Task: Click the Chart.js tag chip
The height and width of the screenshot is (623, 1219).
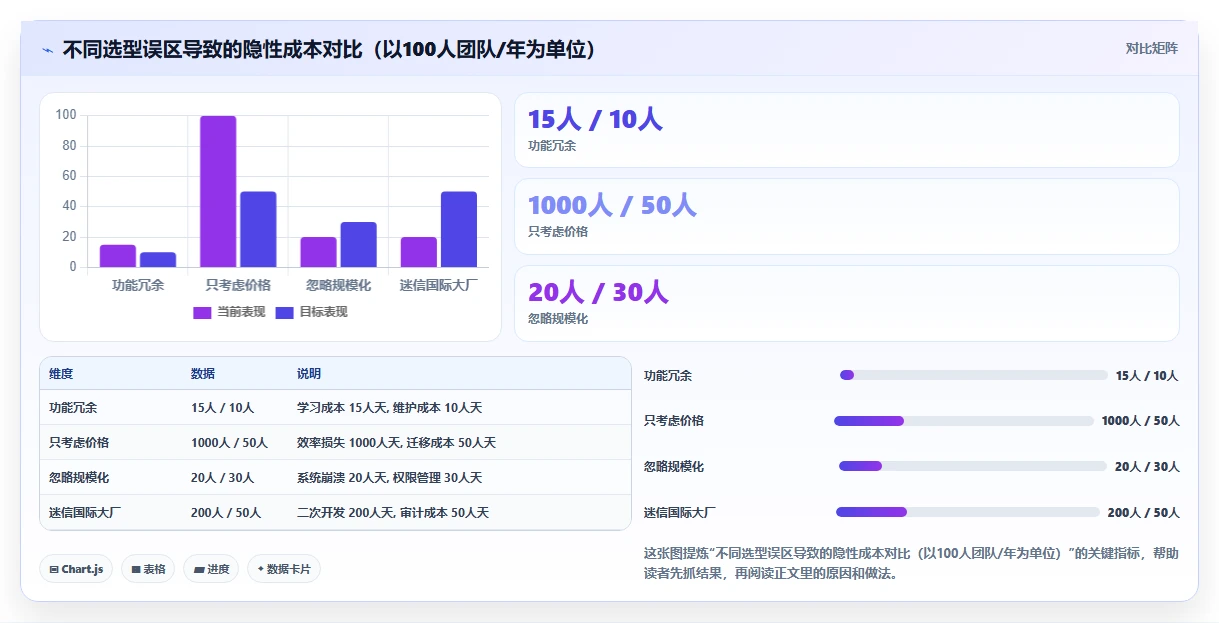Action: click(76, 569)
